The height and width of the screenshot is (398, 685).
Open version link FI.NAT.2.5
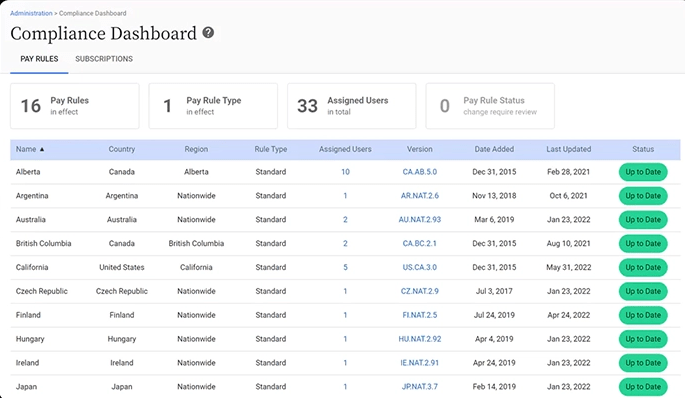pyautogui.click(x=419, y=315)
